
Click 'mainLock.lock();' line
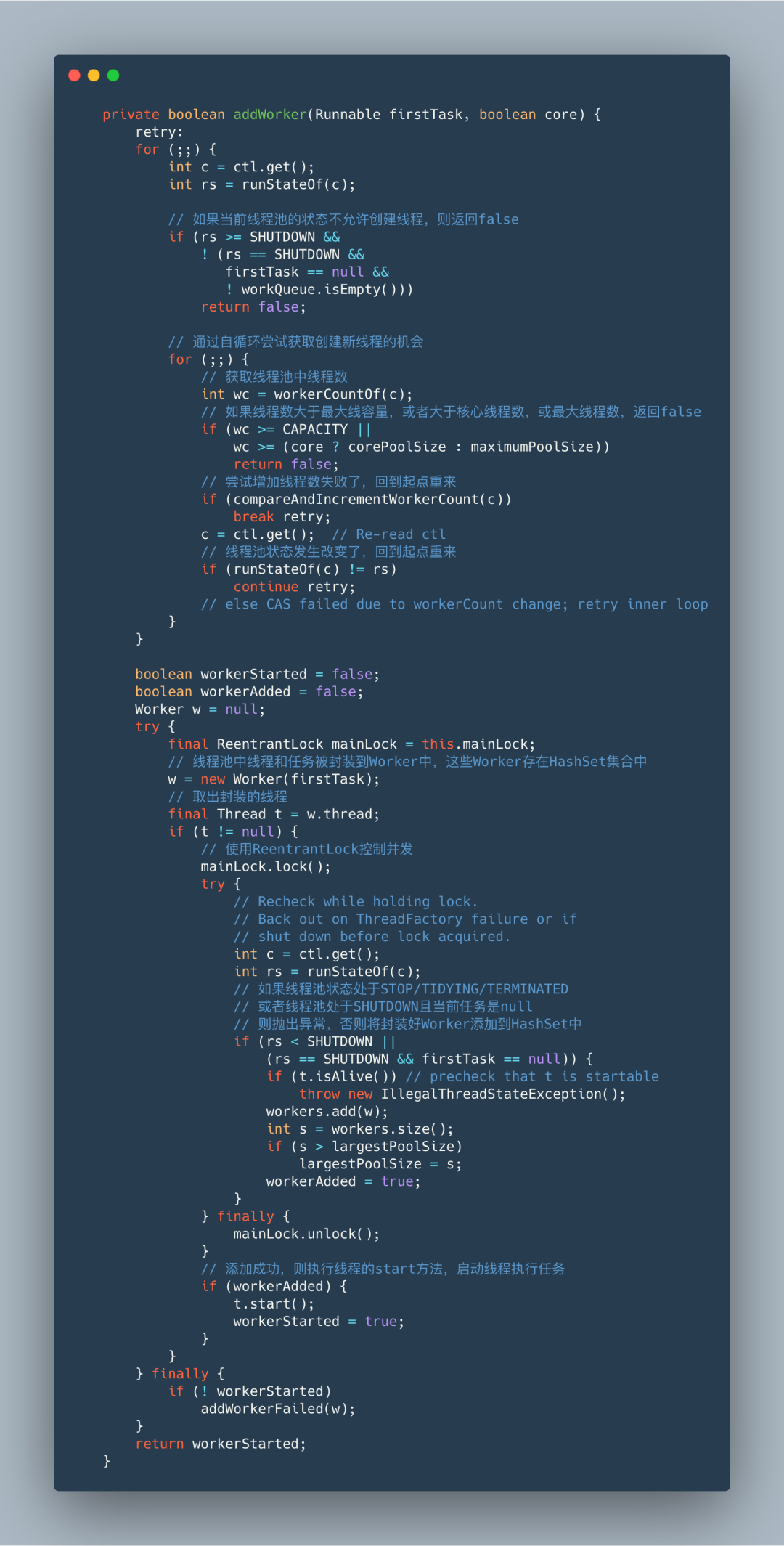(x=266, y=866)
